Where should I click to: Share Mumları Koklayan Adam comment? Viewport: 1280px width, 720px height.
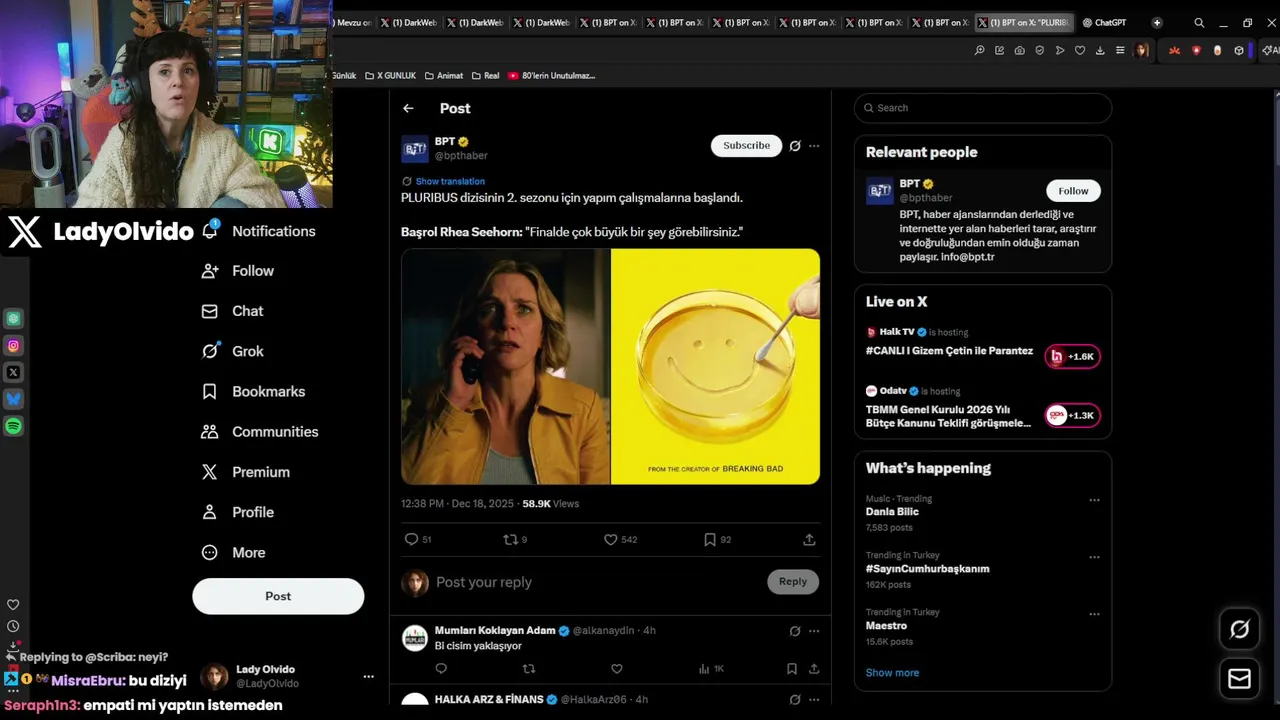[x=814, y=669]
